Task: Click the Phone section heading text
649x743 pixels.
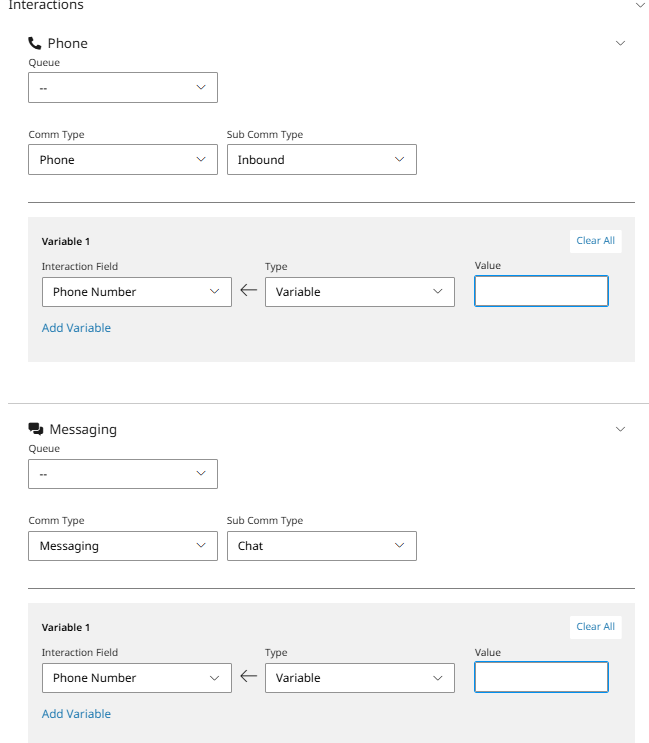Action: click(x=68, y=44)
